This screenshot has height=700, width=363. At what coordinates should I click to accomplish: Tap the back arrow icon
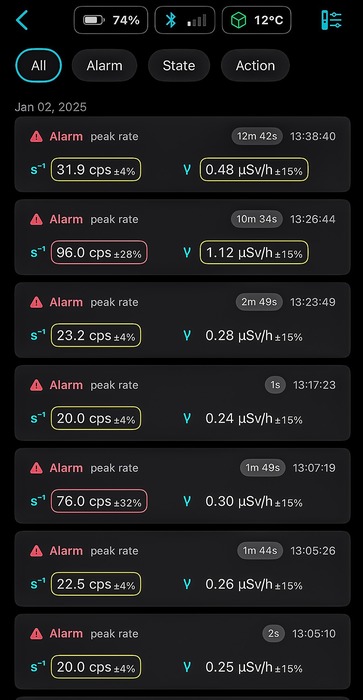tap(21, 20)
